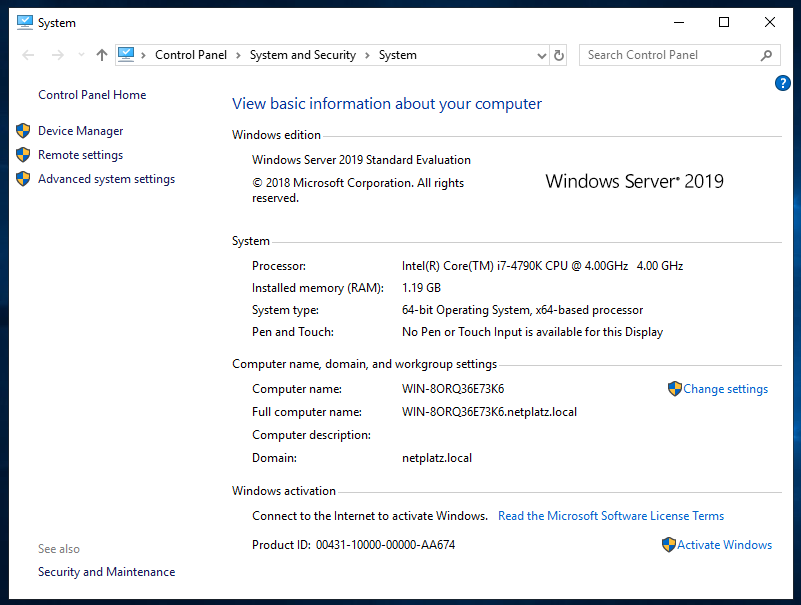Image resolution: width=801 pixels, height=605 pixels.
Task: Click the System window title icon
Action: tap(25, 22)
